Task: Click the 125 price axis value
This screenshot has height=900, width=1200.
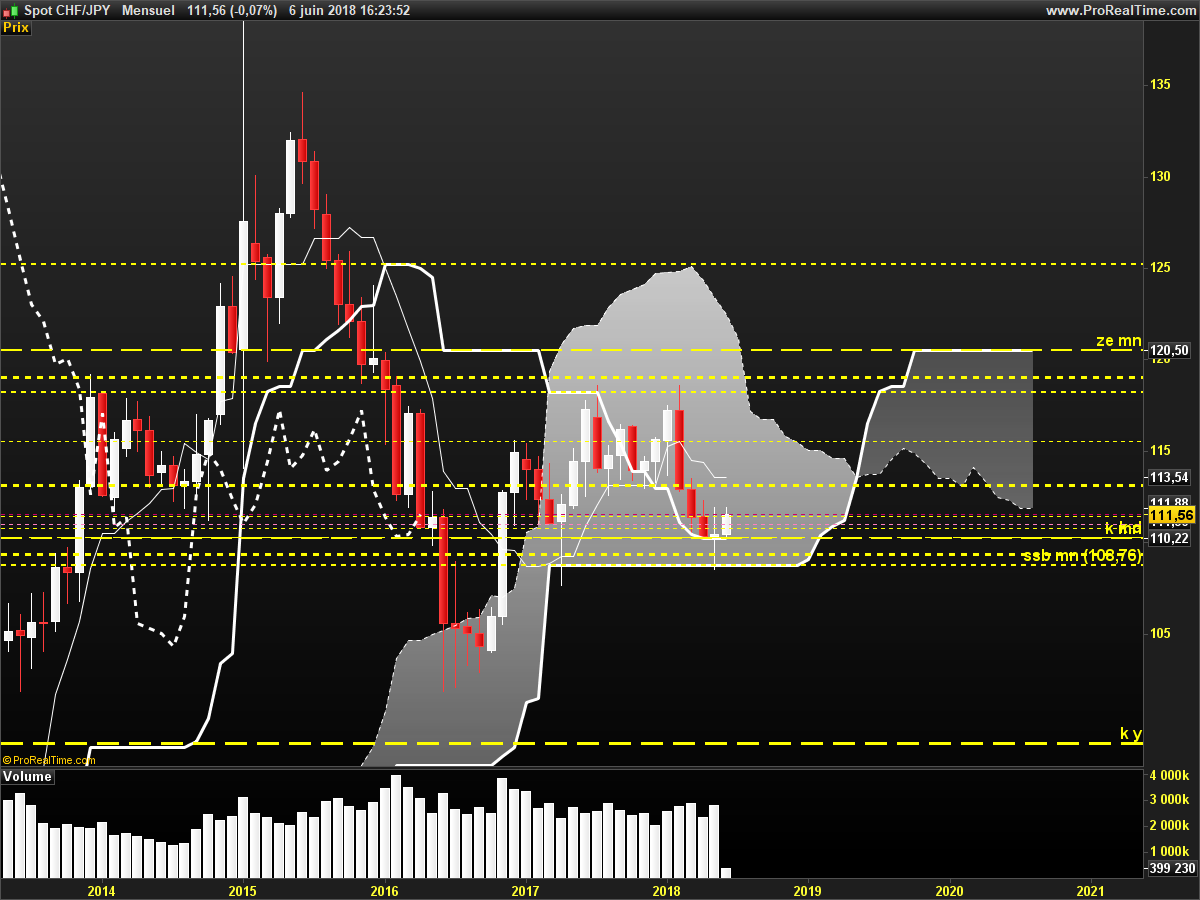Action: (x=1160, y=267)
